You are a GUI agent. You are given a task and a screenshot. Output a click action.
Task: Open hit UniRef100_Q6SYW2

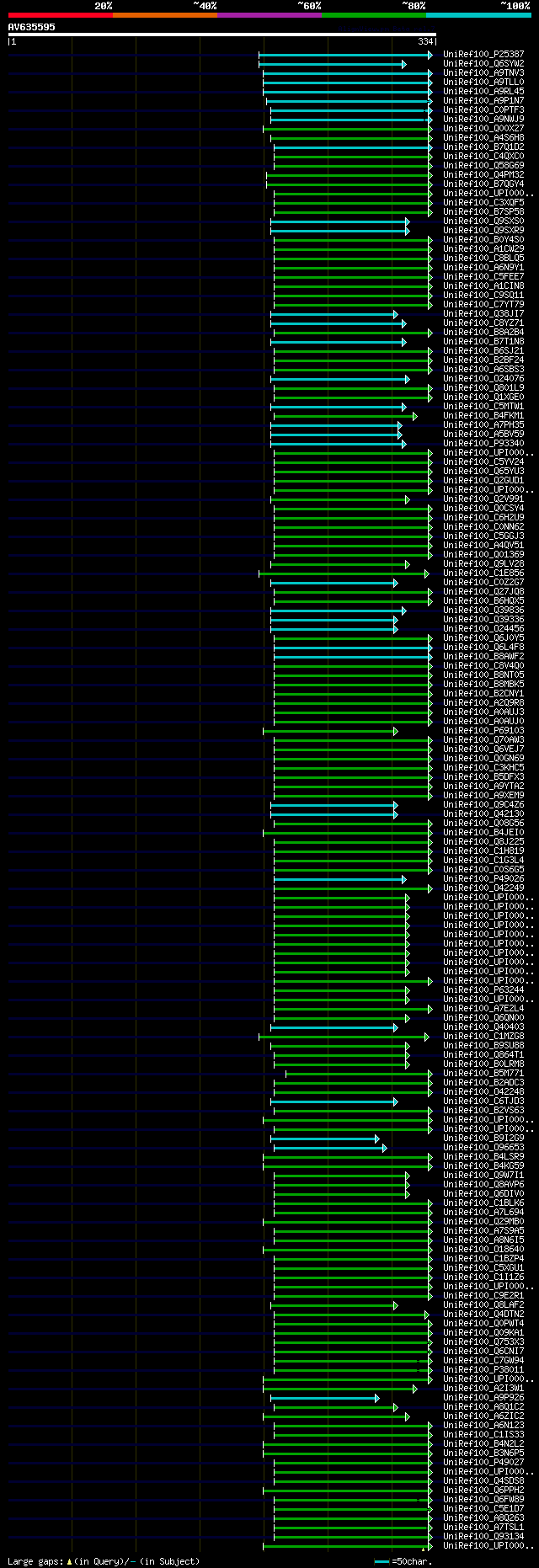pos(483,64)
